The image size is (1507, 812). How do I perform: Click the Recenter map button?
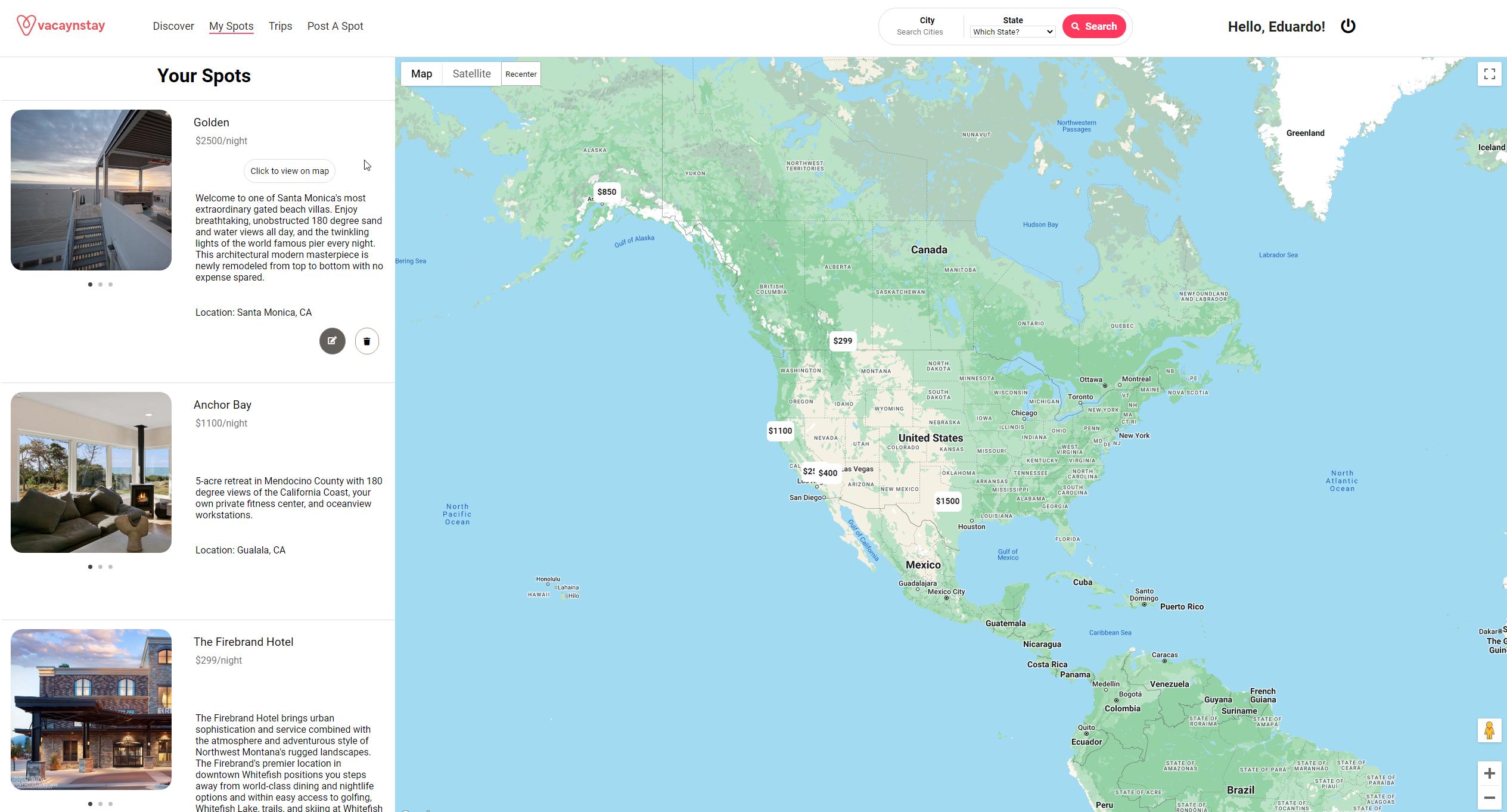click(521, 74)
